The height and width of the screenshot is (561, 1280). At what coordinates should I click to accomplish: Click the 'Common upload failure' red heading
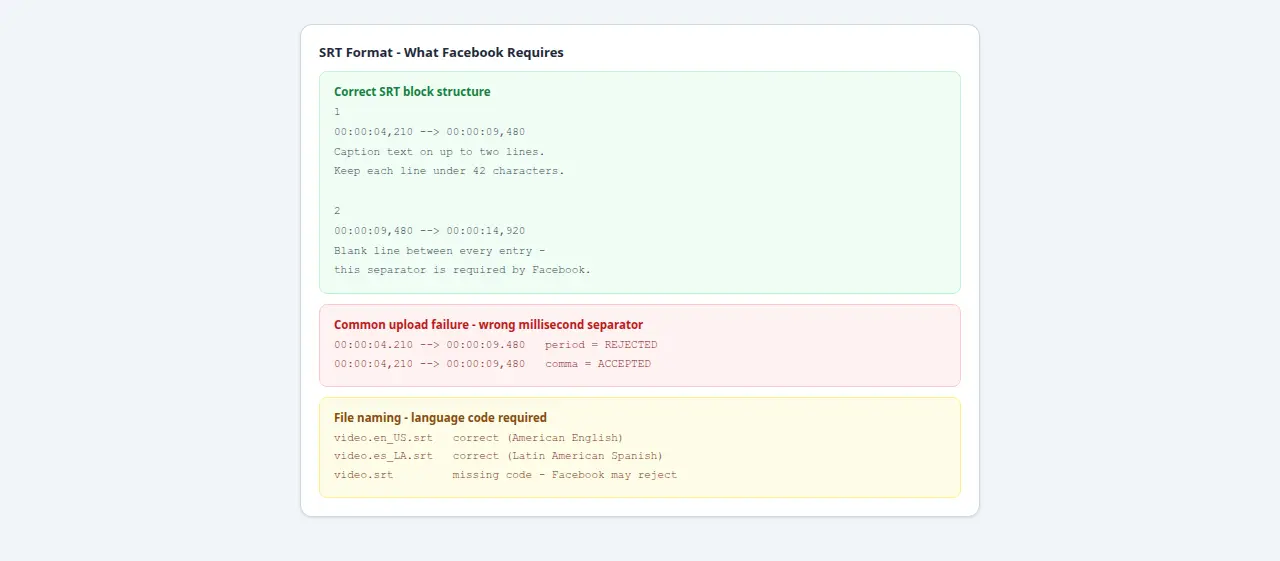click(x=488, y=324)
